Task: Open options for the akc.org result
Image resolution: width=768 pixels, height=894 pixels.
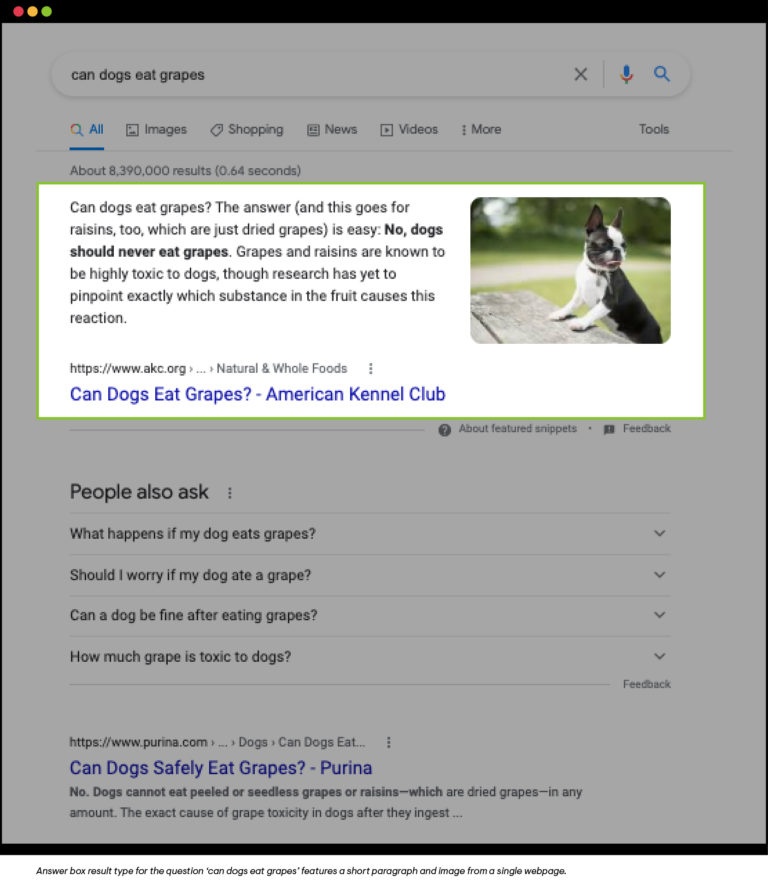Action: (371, 368)
